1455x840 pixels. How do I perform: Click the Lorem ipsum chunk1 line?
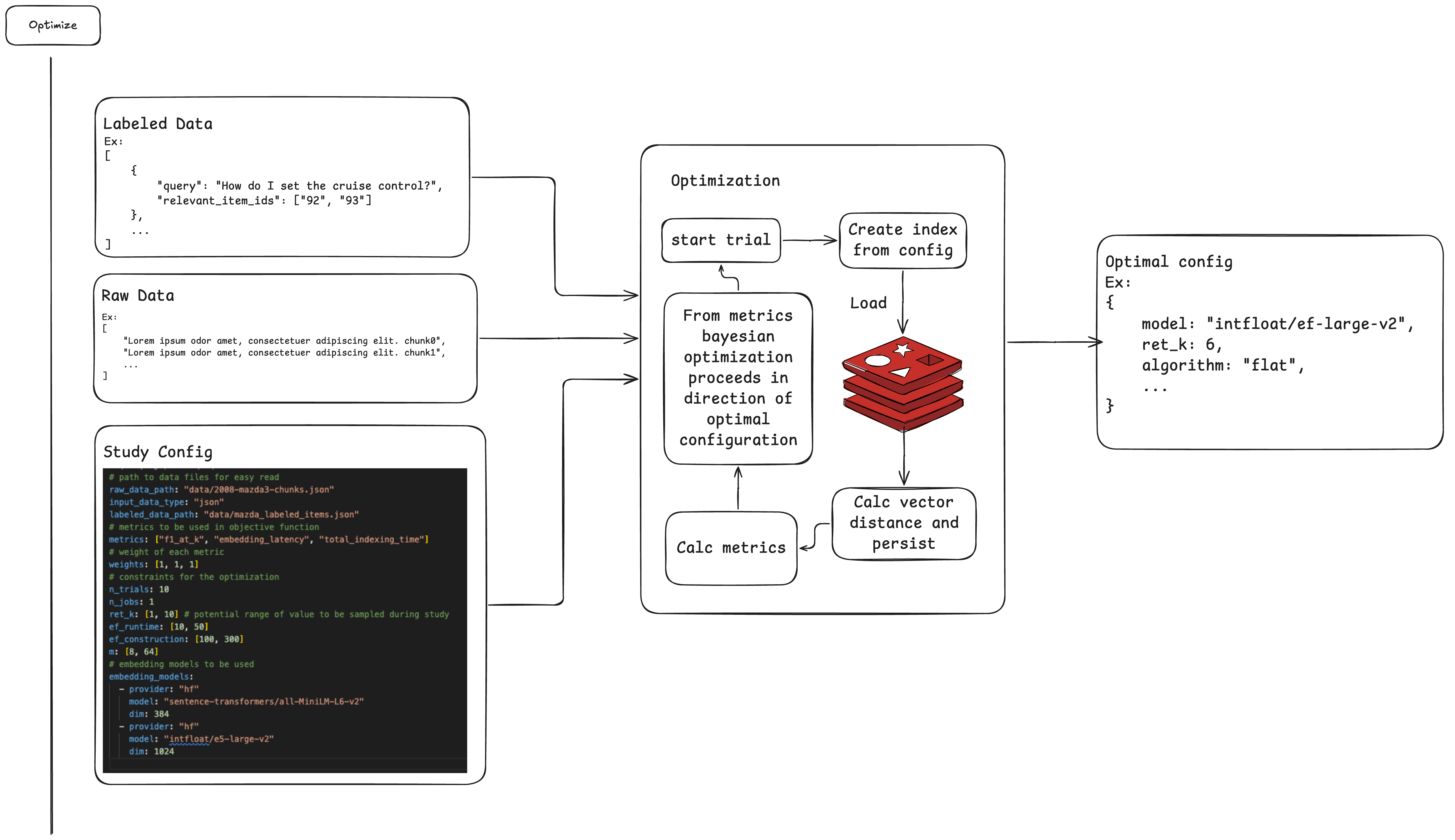[284, 353]
